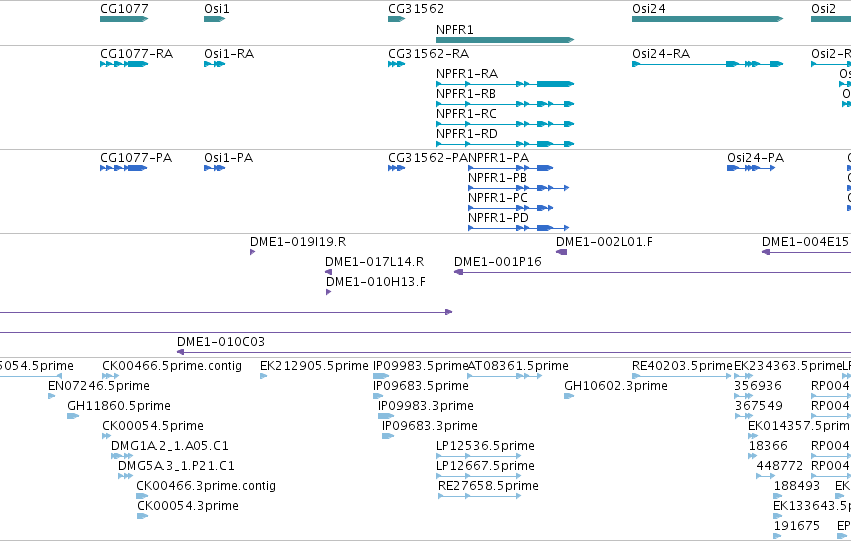851x541 pixels.
Task: Select the LP12667.5prime EST label
Action: click(485, 467)
